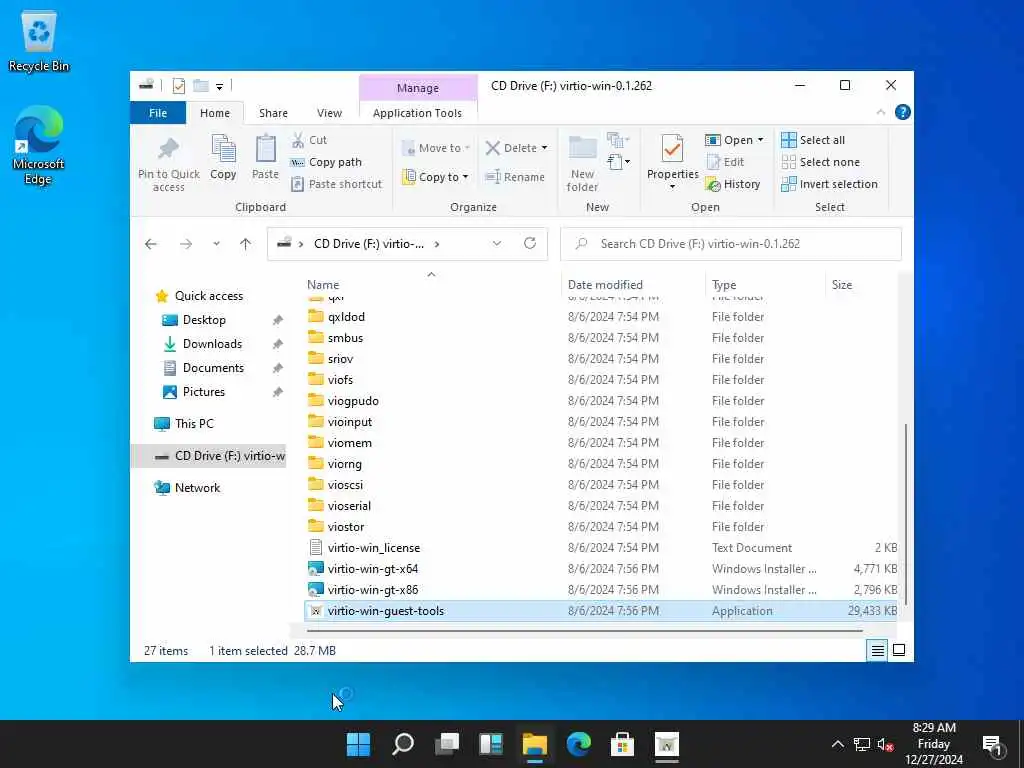Screen dimensions: 1024x768
Task: Open the Application Tools tab
Action: (x=417, y=113)
